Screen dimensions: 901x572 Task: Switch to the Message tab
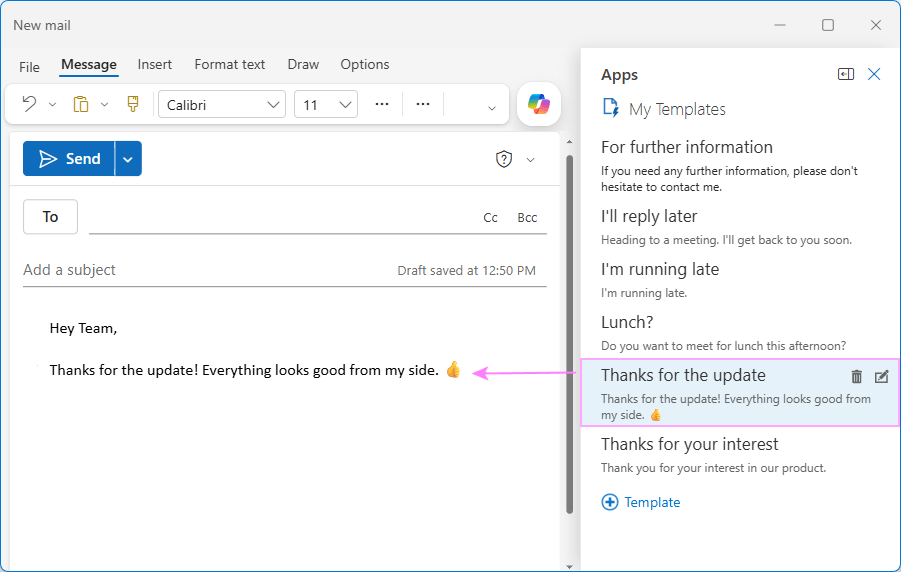tap(89, 64)
